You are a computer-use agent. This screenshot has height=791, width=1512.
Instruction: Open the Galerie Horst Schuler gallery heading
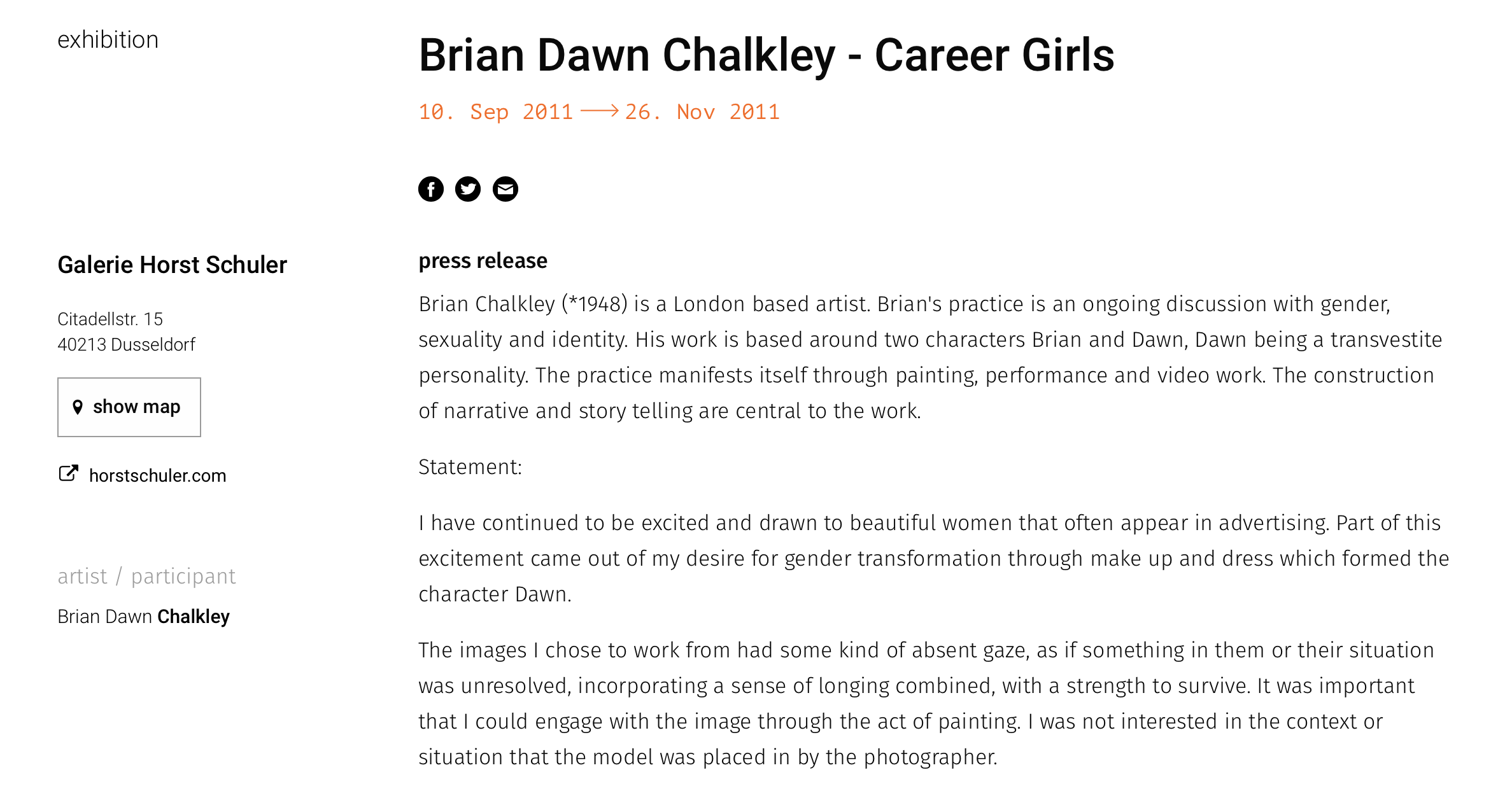point(172,265)
